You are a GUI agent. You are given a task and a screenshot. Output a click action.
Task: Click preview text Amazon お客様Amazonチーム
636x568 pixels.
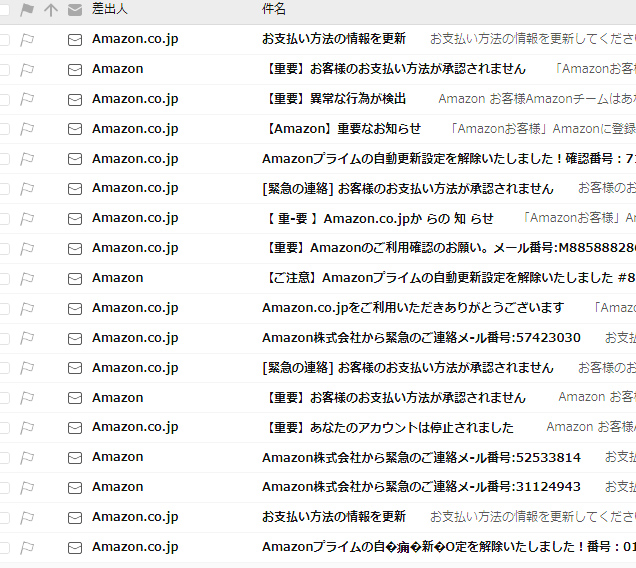pos(537,99)
